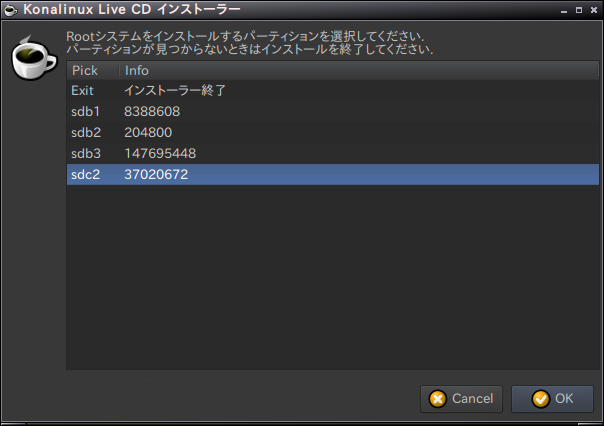604x426 pixels.
Task: Click the OK button
Action: pyautogui.click(x=552, y=399)
